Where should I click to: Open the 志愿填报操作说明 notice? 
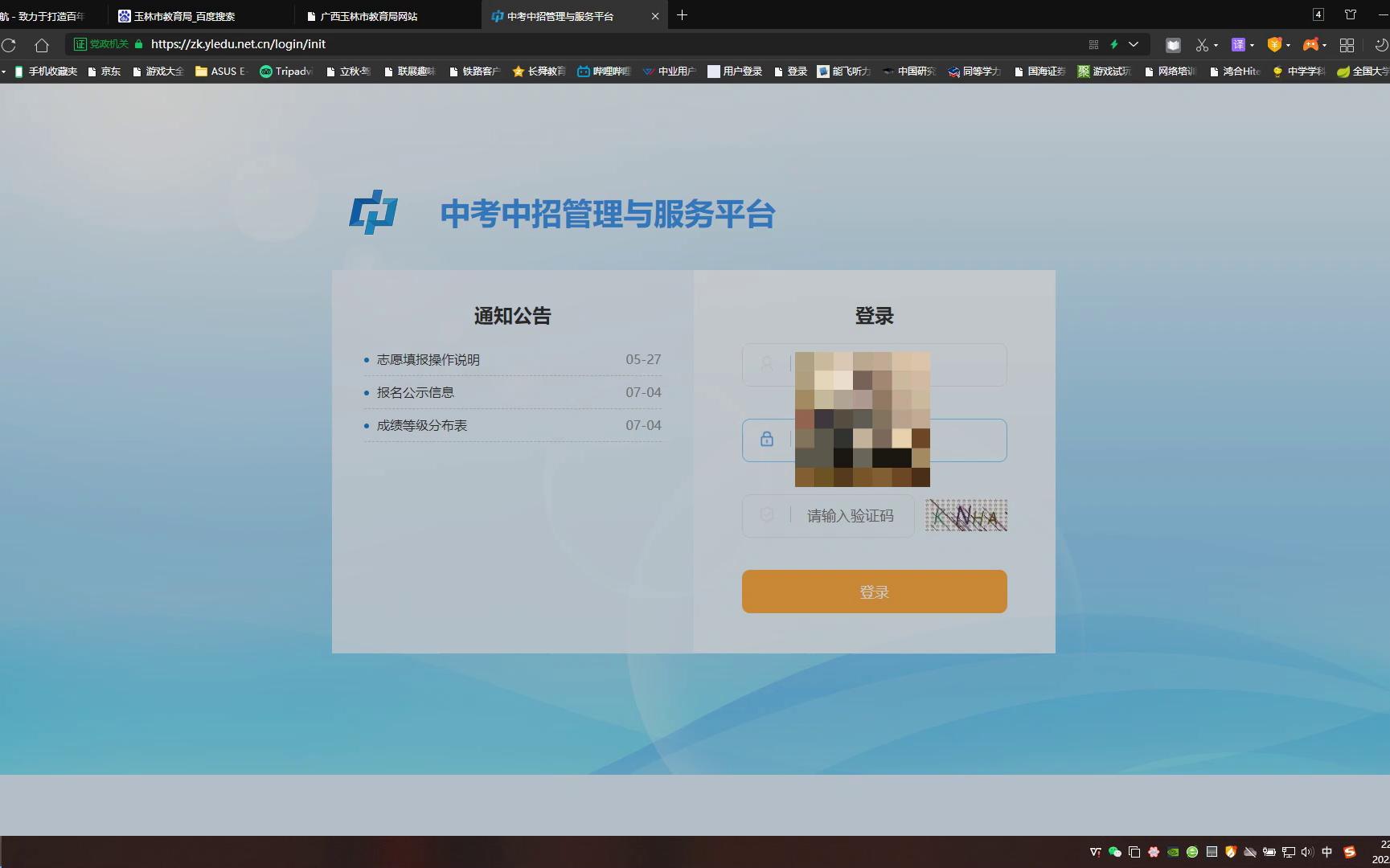click(428, 360)
